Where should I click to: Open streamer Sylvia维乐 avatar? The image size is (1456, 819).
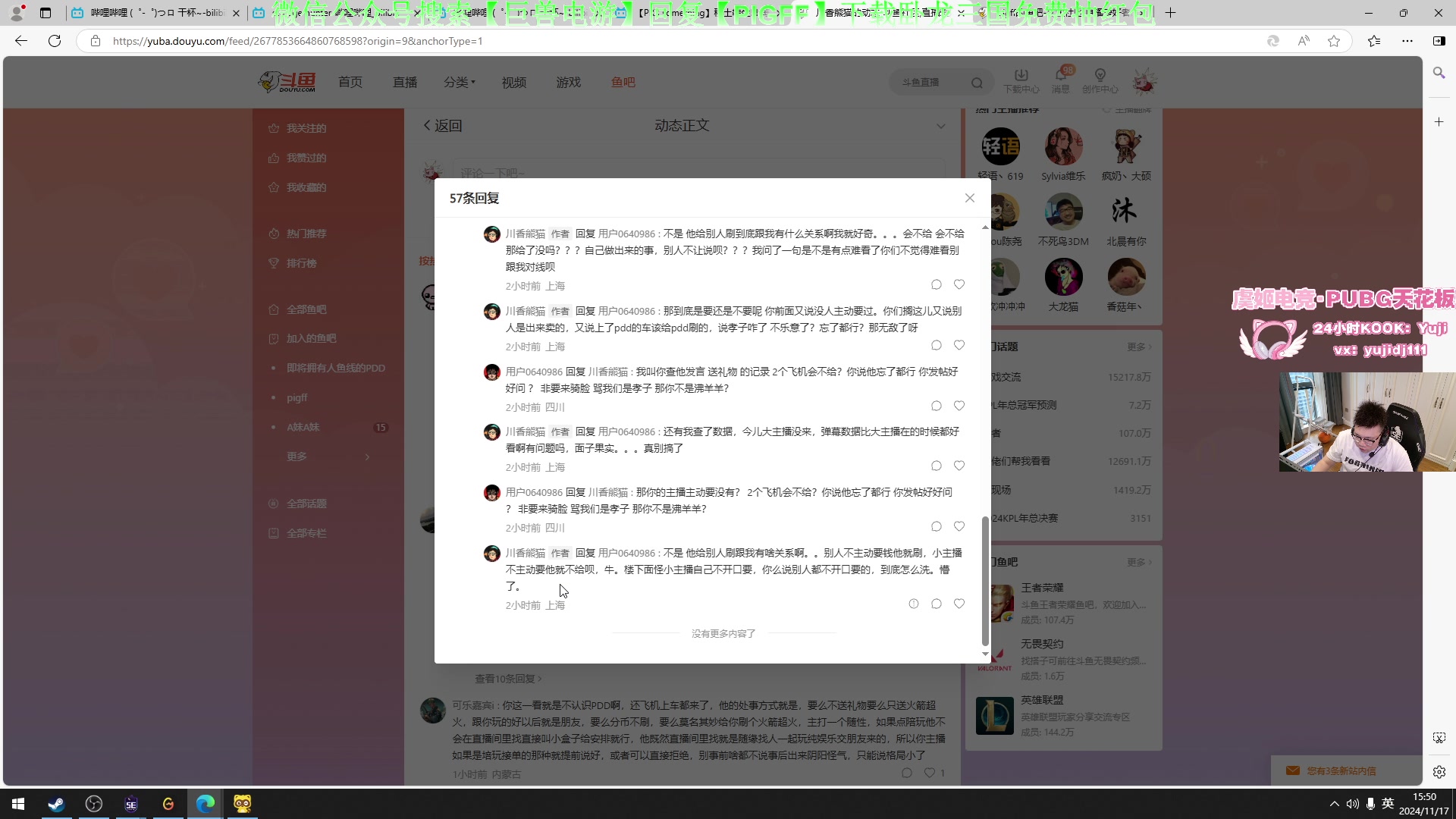pyautogui.click(x=1063, y=146)
